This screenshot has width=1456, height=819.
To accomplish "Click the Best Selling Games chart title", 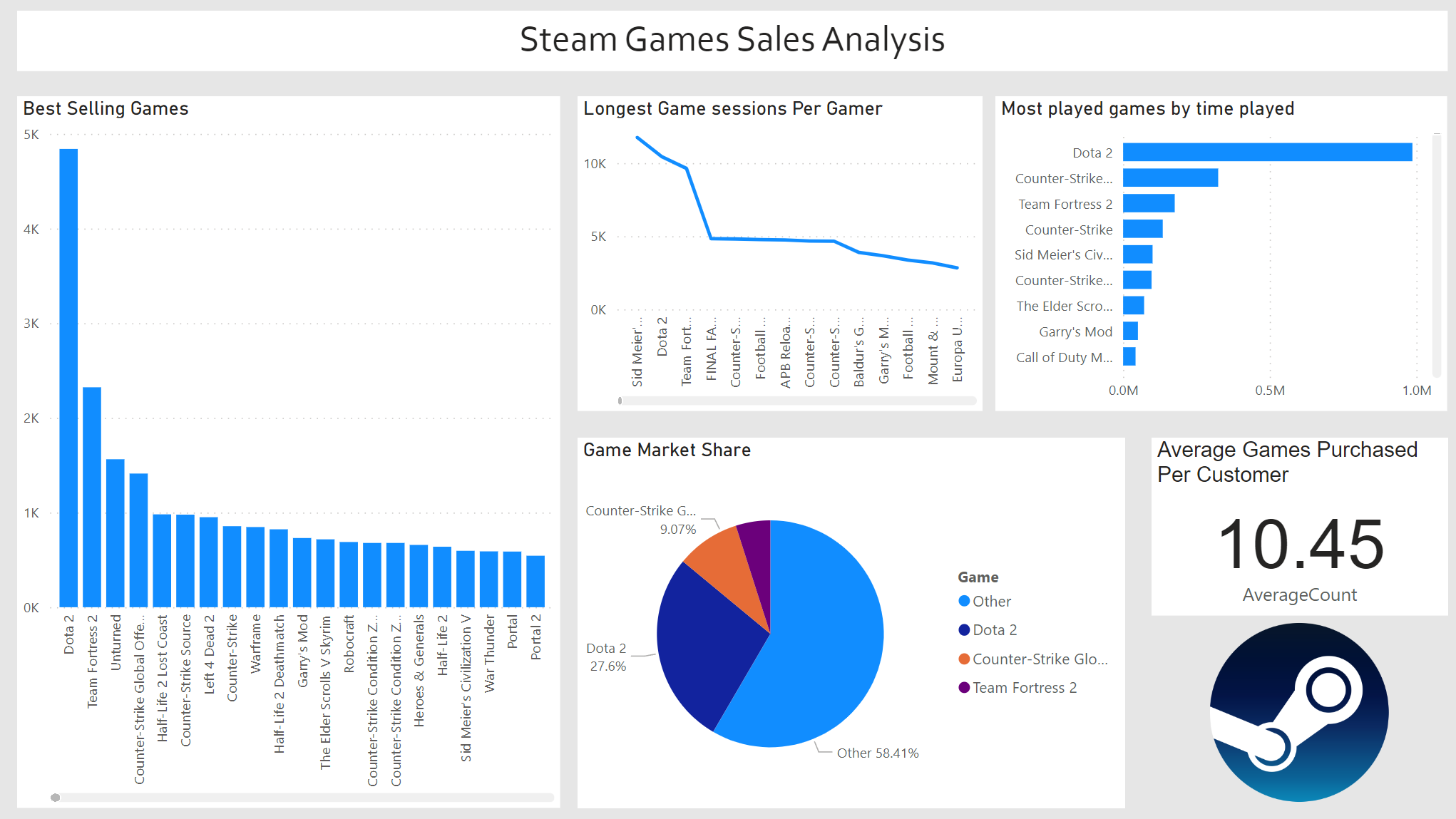I will click(106, 108).
